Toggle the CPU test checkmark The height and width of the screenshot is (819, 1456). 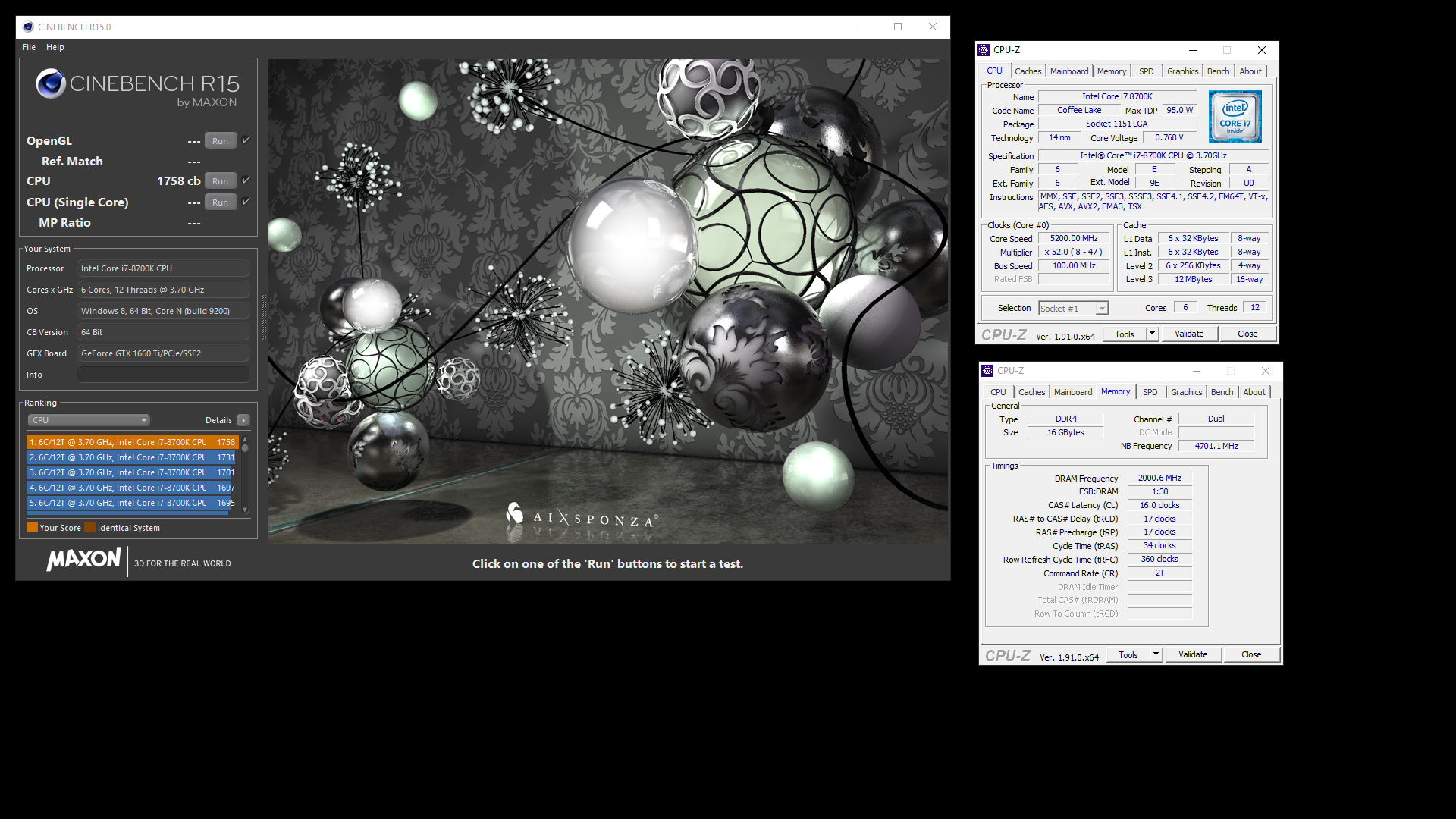point(246,180)
